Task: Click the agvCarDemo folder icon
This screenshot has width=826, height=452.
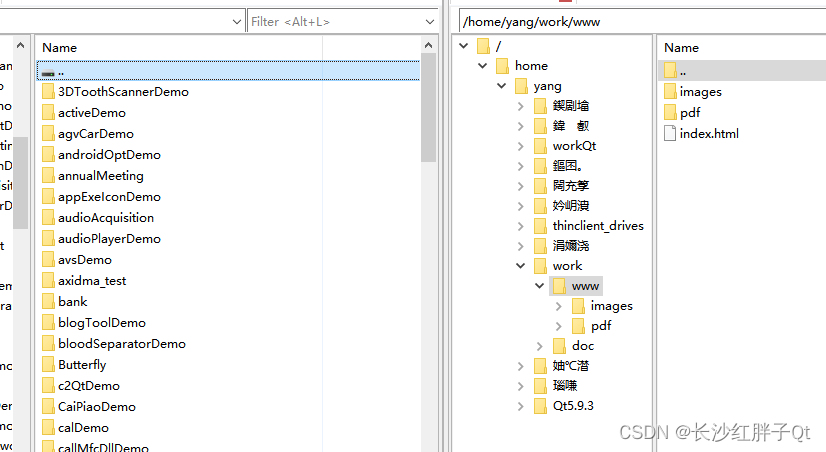Action: (48, 134)
